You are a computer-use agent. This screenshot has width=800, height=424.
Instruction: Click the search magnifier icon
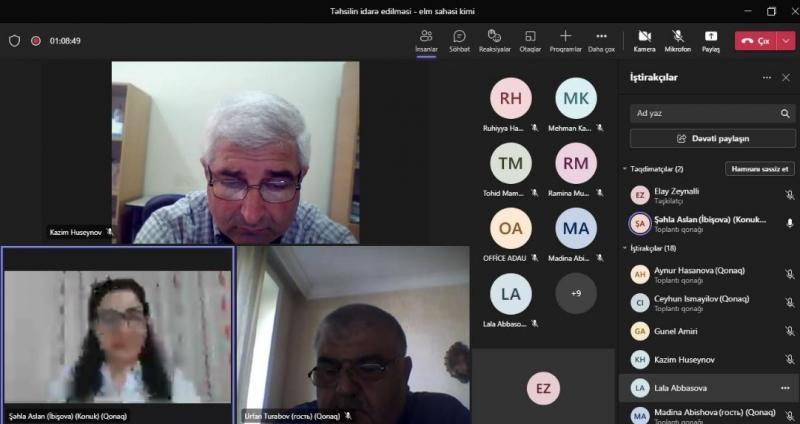785,113
